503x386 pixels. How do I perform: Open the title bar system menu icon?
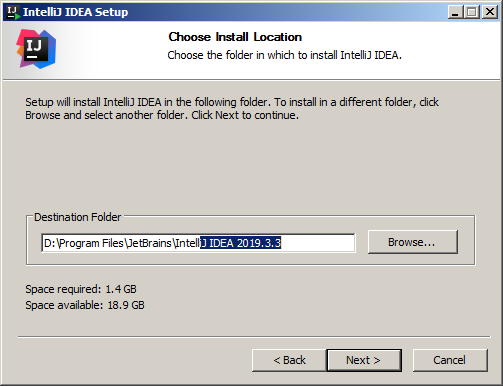13,12
